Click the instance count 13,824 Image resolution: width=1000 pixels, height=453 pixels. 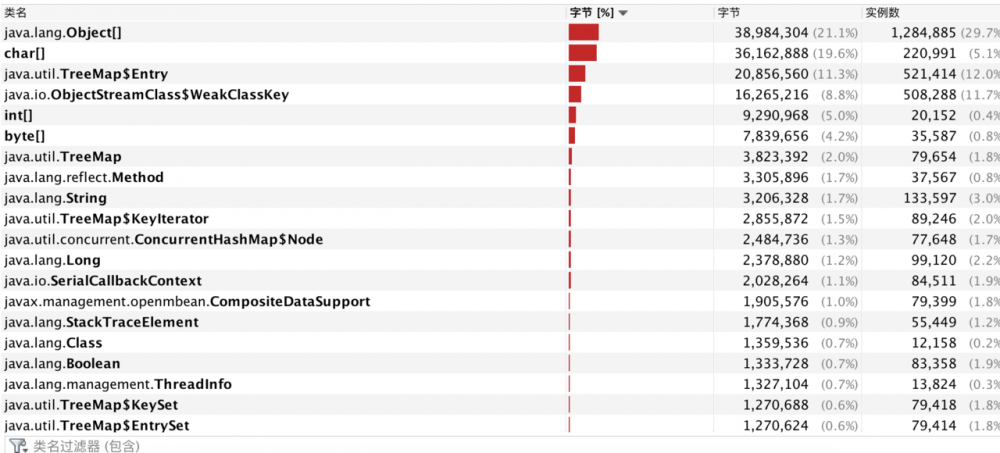click(x=934, y=385)
